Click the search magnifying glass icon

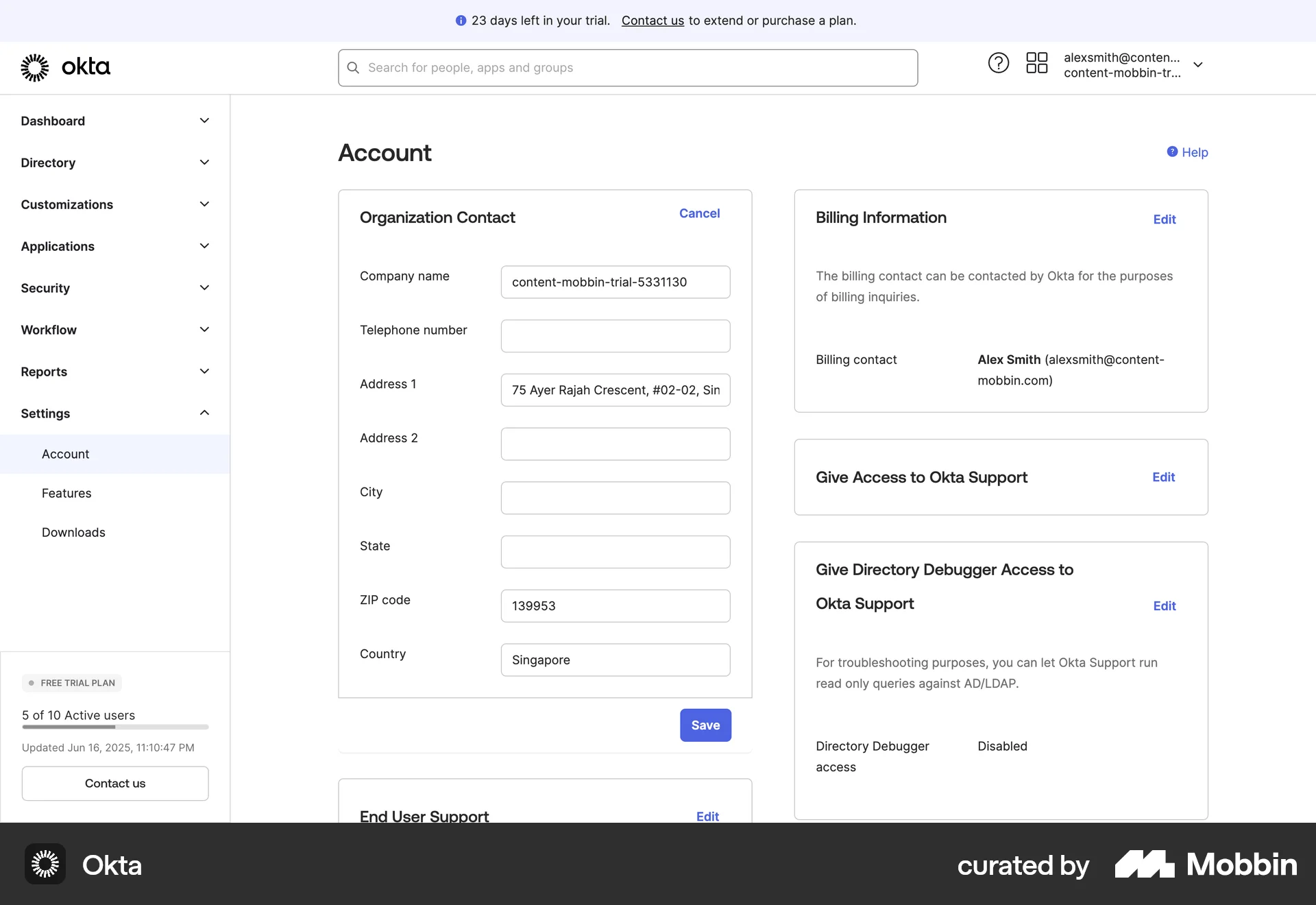pos(353,67)
